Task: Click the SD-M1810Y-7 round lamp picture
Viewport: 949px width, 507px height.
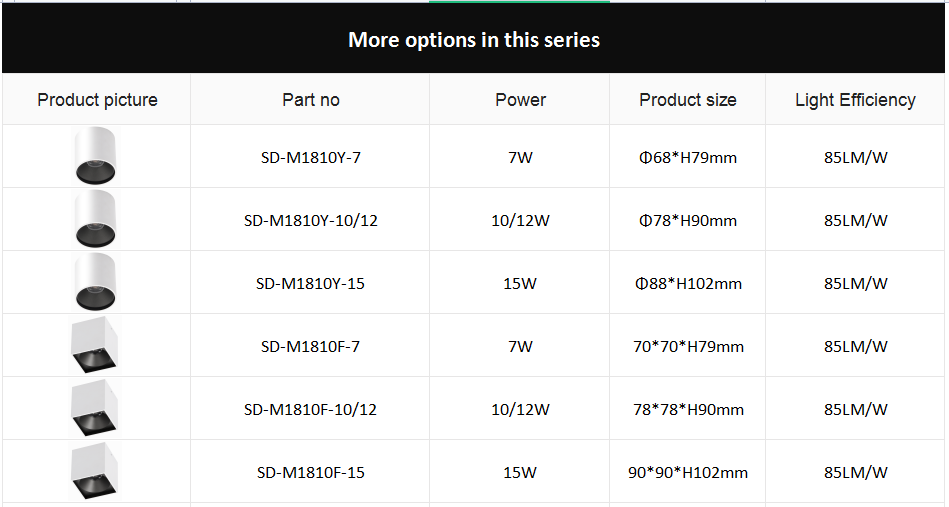Action: coord(95,156)
